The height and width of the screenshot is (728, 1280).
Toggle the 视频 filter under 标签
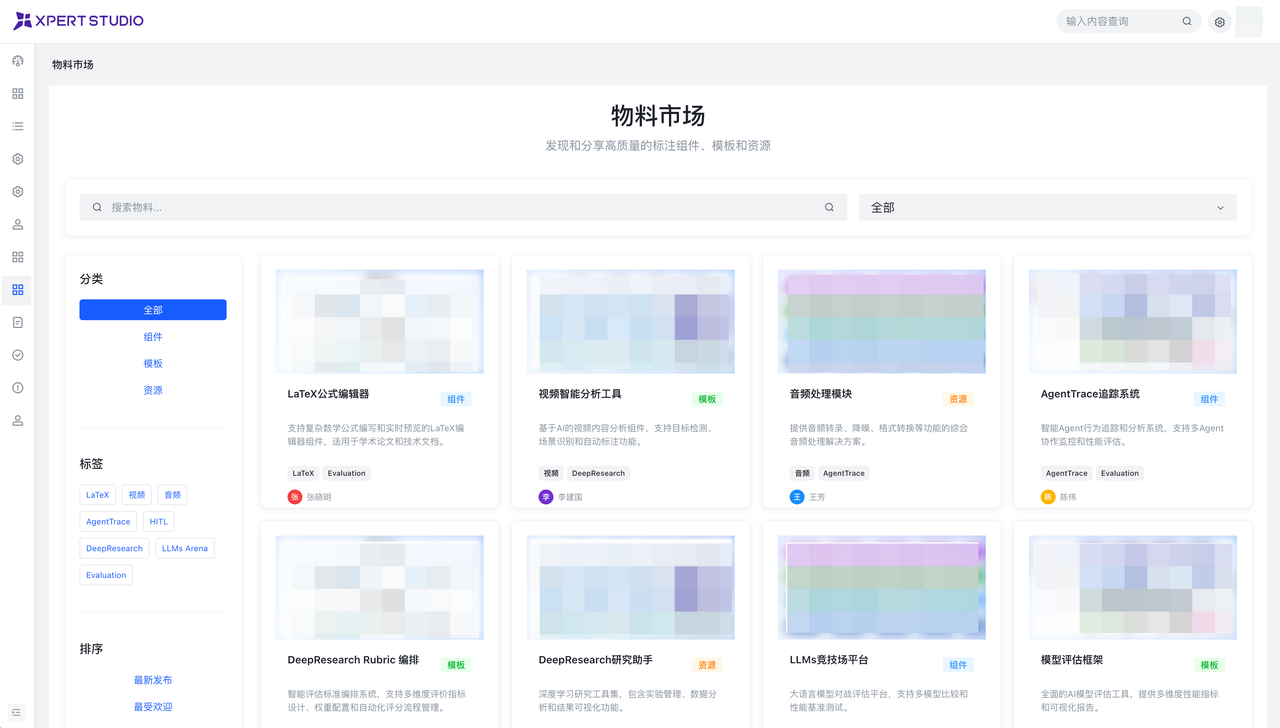click(137, 495)
